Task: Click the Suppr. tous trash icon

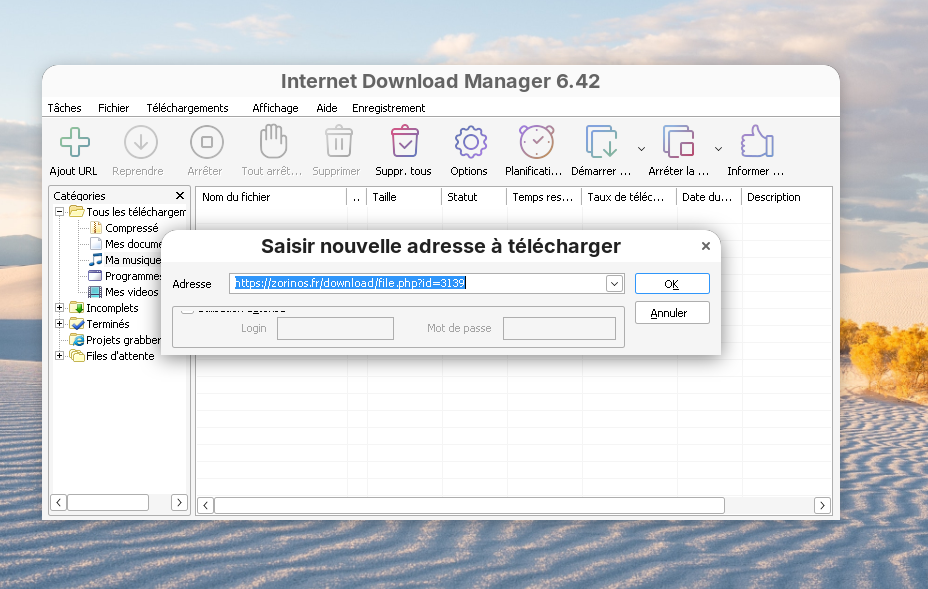Action: 404,143
